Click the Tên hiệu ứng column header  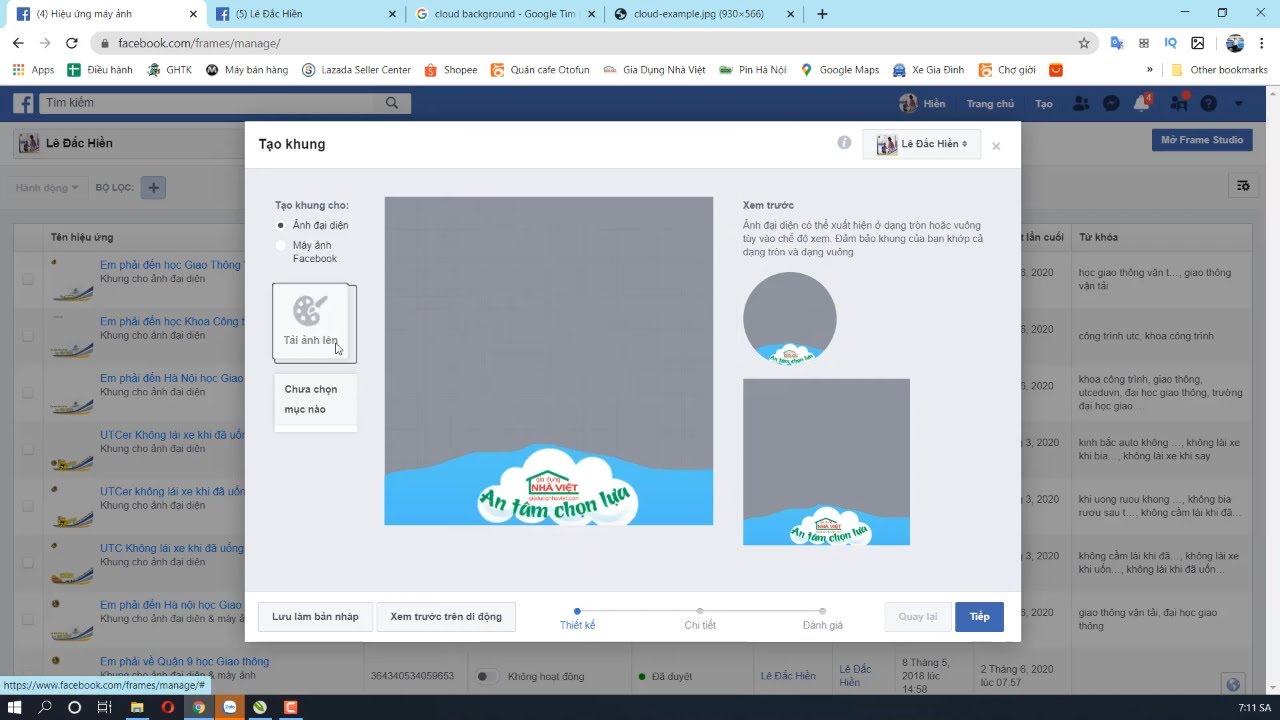(x=82, y=238)
